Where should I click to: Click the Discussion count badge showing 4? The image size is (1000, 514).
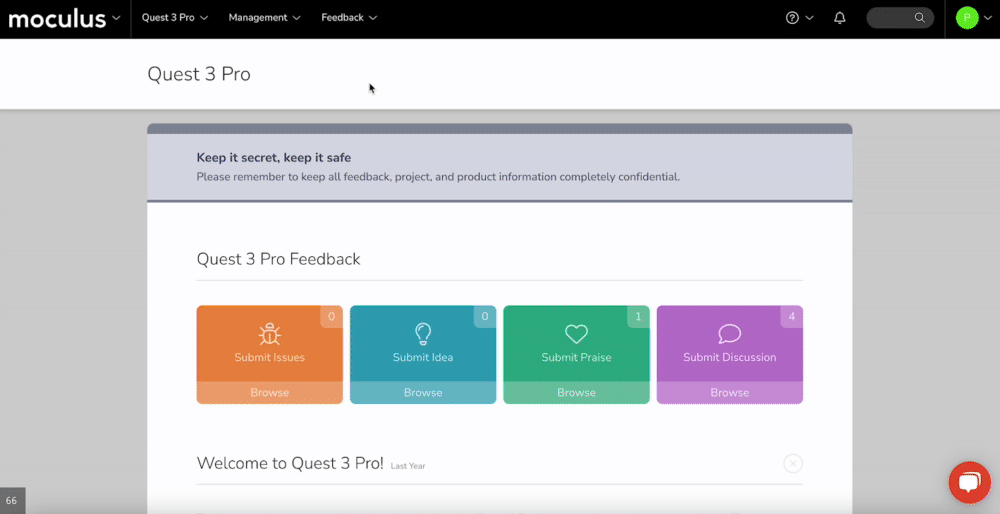point(791,317)
